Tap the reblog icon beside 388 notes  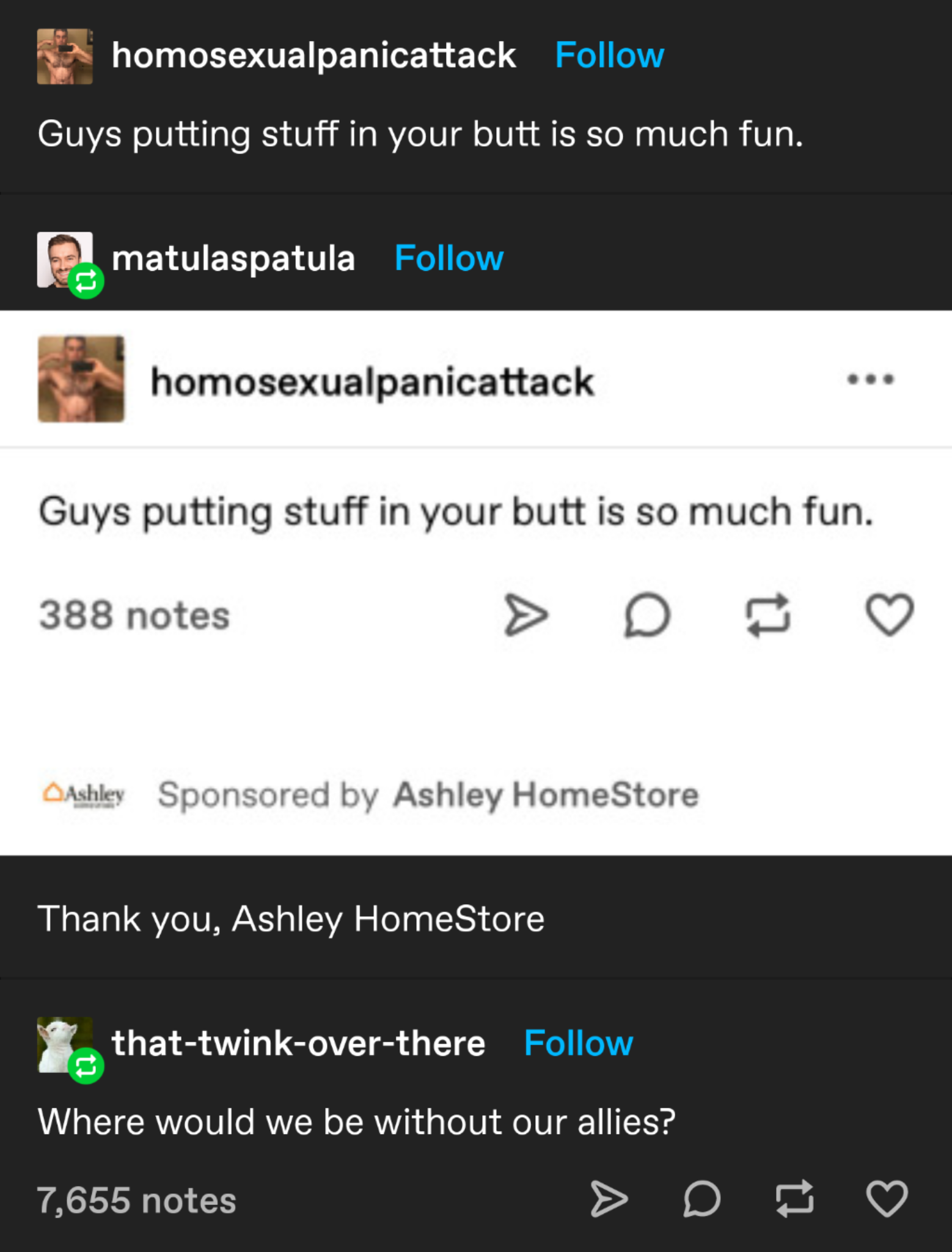pyautogui.click(x=768, y=615)
